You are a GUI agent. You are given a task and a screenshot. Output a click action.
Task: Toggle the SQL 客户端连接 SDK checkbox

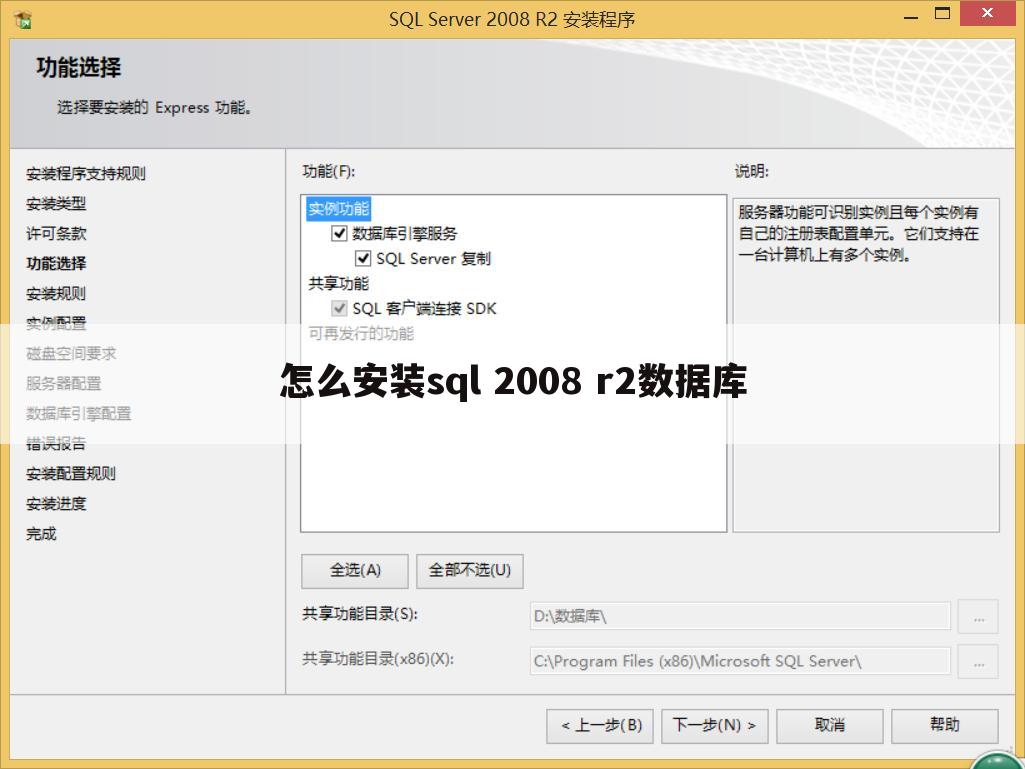[x=340, y=308]
